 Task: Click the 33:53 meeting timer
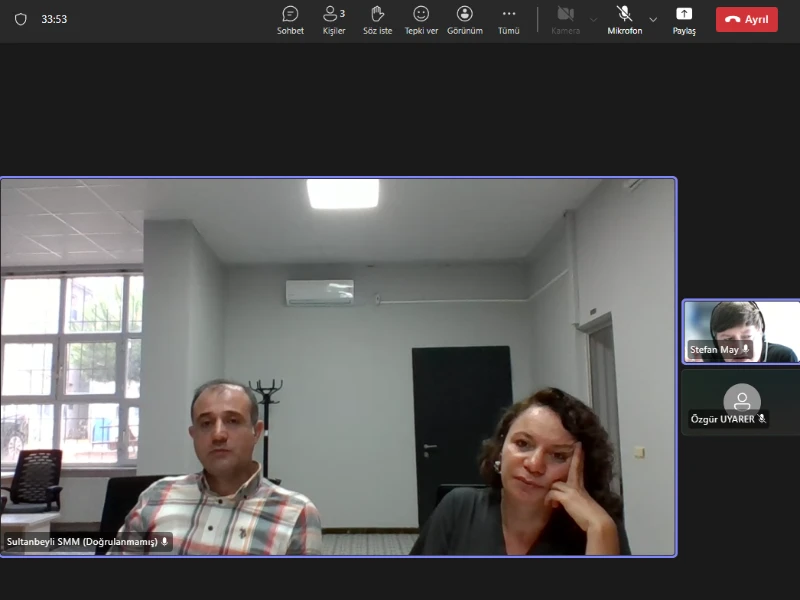tap(55, 19)
